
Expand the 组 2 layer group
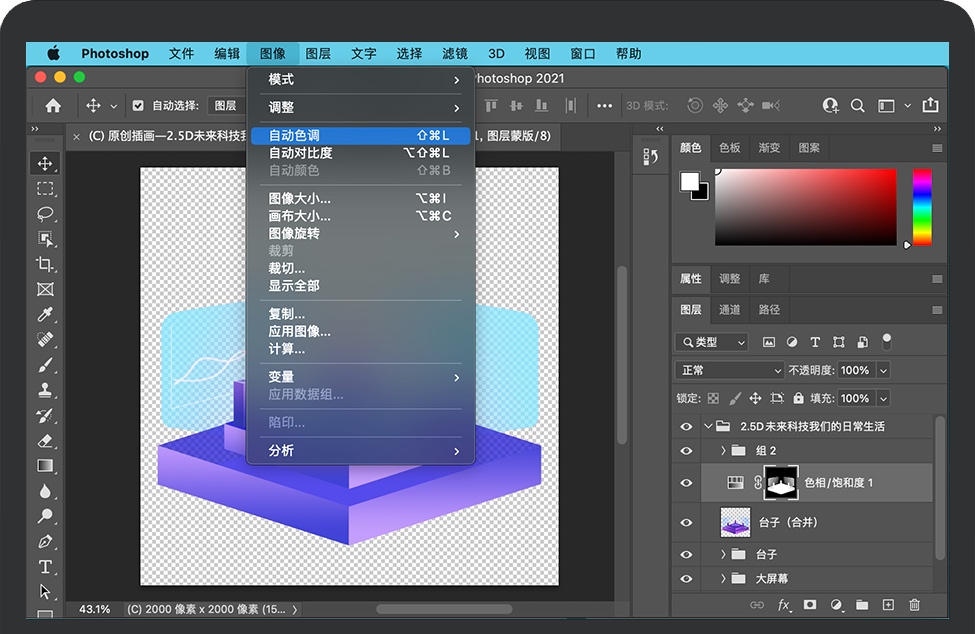pos(723,451)
